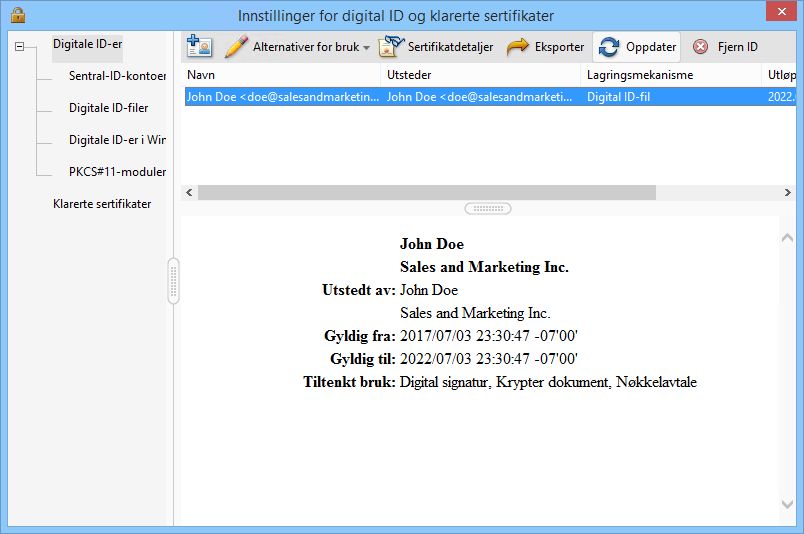804x534 pixels.
Task: Click the Gyldig til date value
Action: 489,359
